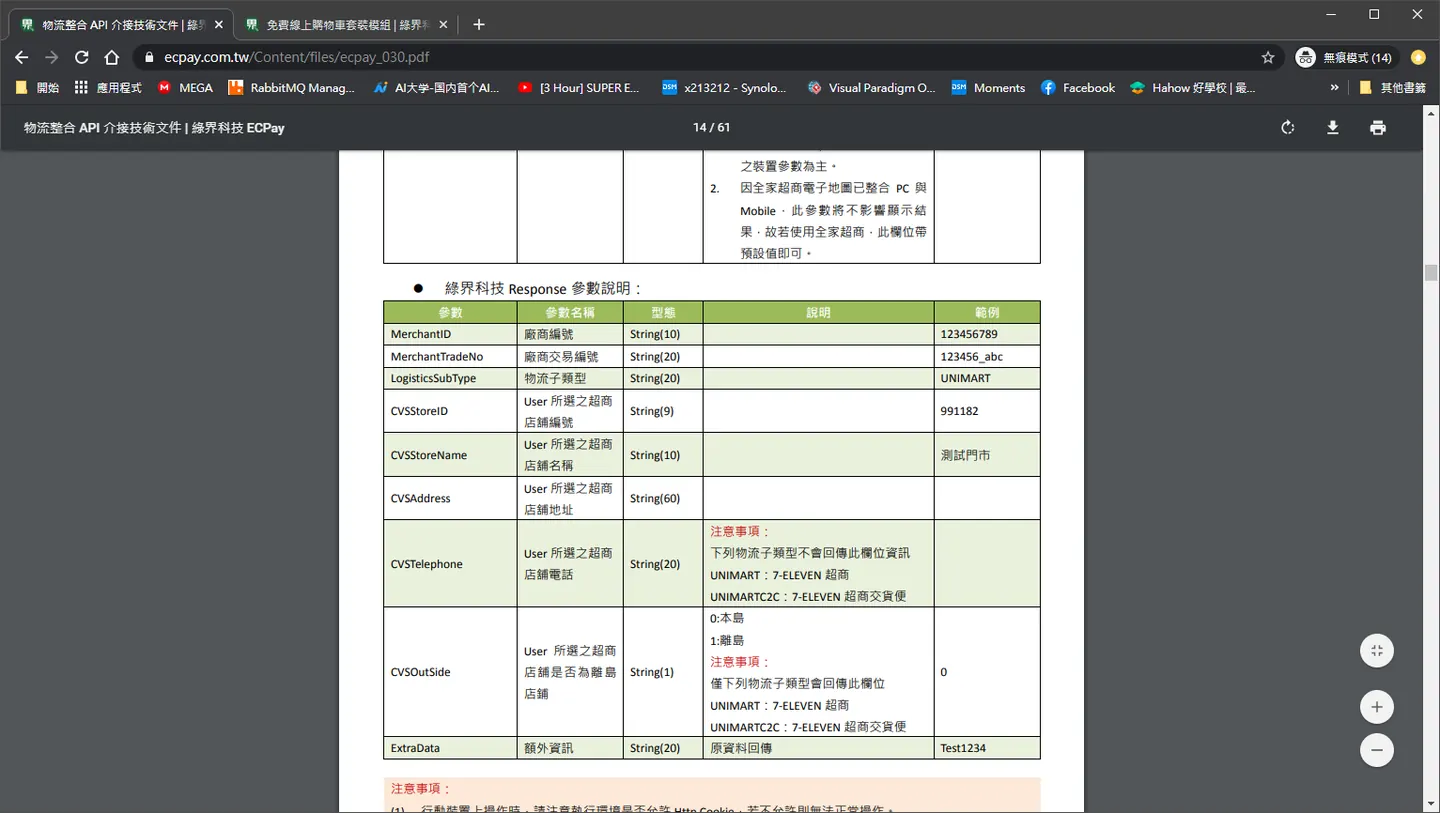The height and width of the screenshot is (813, 1440).
Task: Print the PDF document
Action: (x=1378, y=127)
